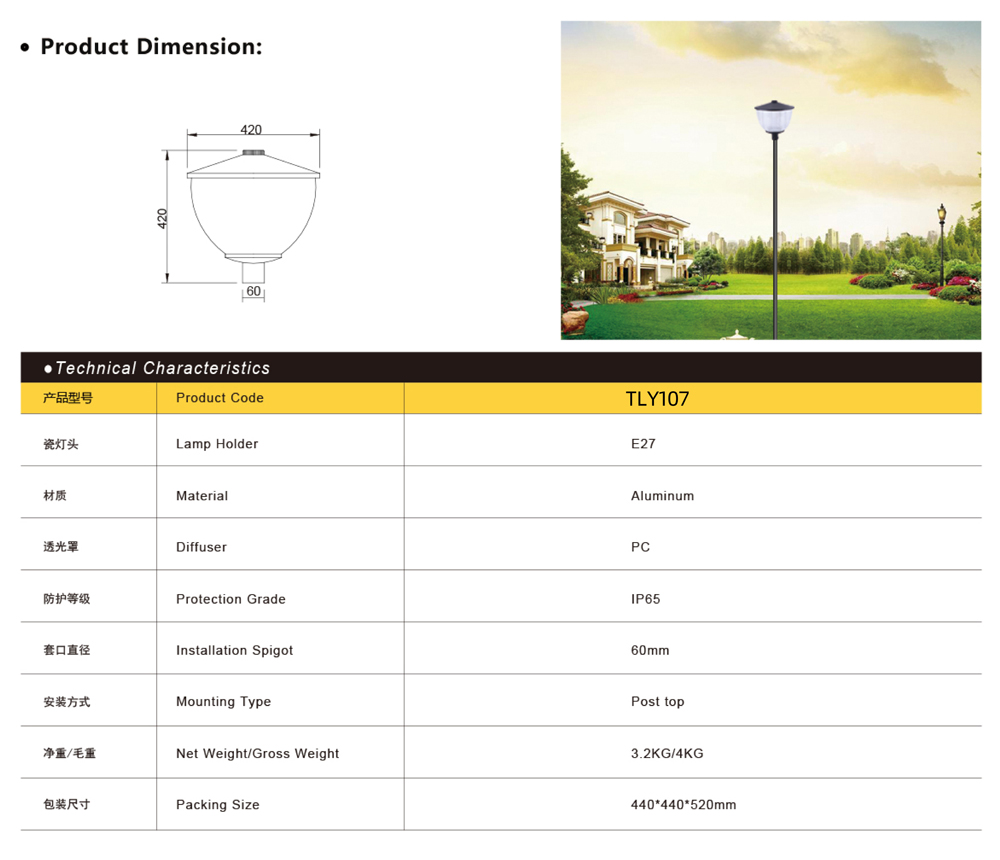Click the '套口直径' label

pos(66,650)
